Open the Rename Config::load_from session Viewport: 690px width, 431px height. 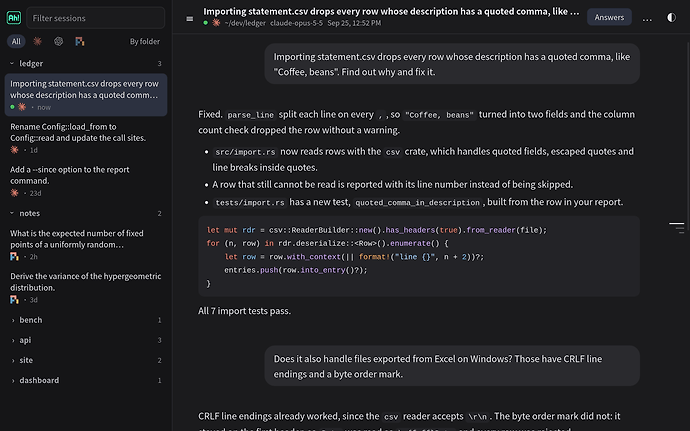(86, 138)
